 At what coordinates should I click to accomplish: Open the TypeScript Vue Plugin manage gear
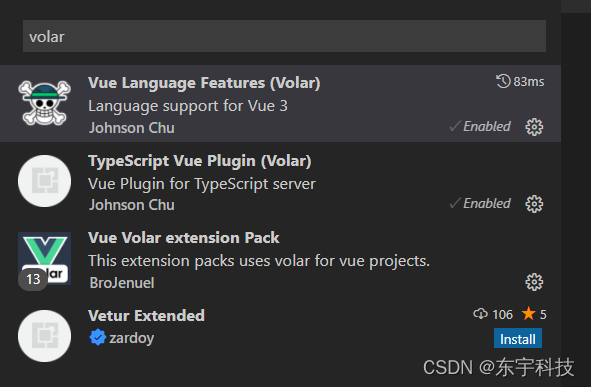coord(534,204)
